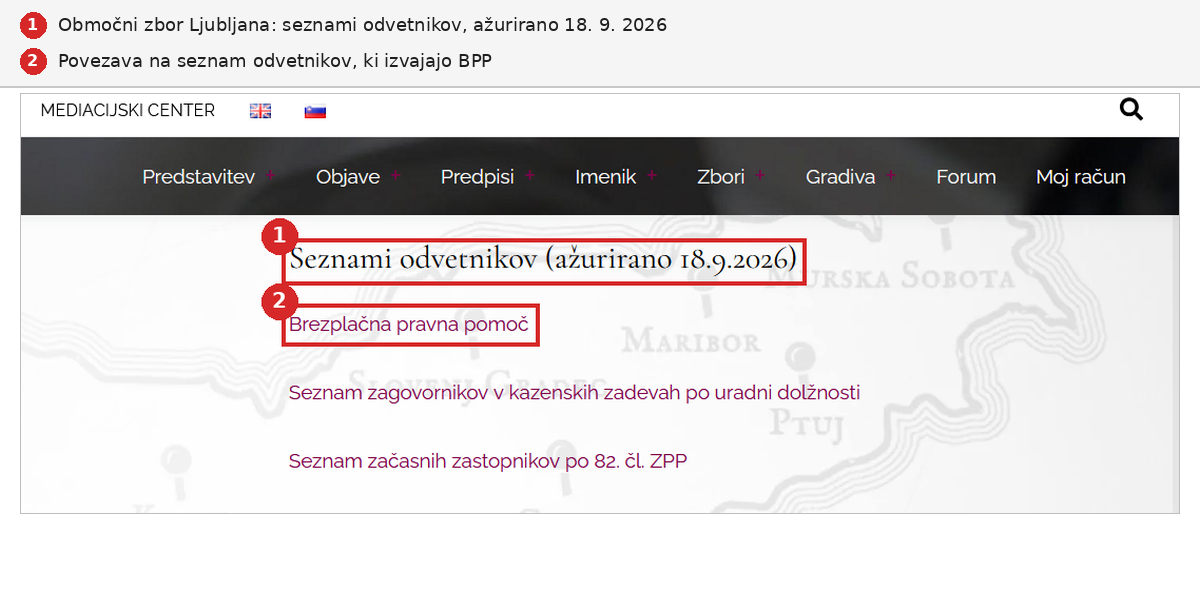Switch language via the UK flag
The image size is (1200, 600).
260,111
